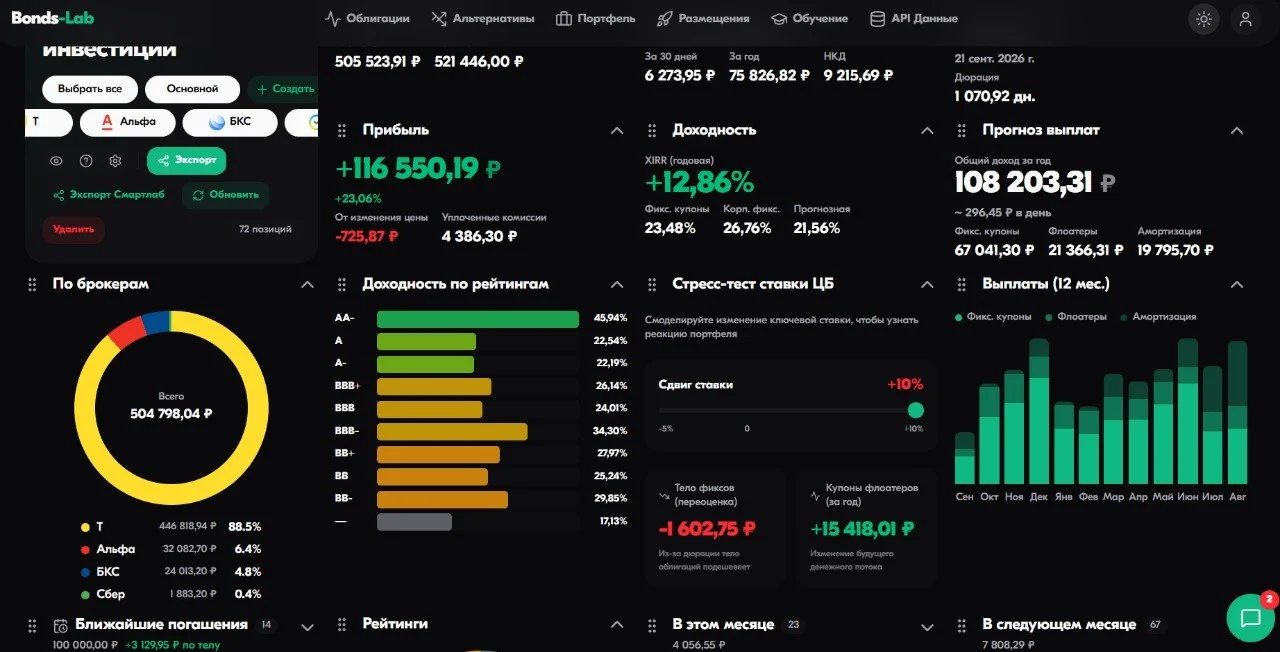Click Экспорт Смартлаб
Viewport: 1280px width, 652px height.
click(108, 195)
